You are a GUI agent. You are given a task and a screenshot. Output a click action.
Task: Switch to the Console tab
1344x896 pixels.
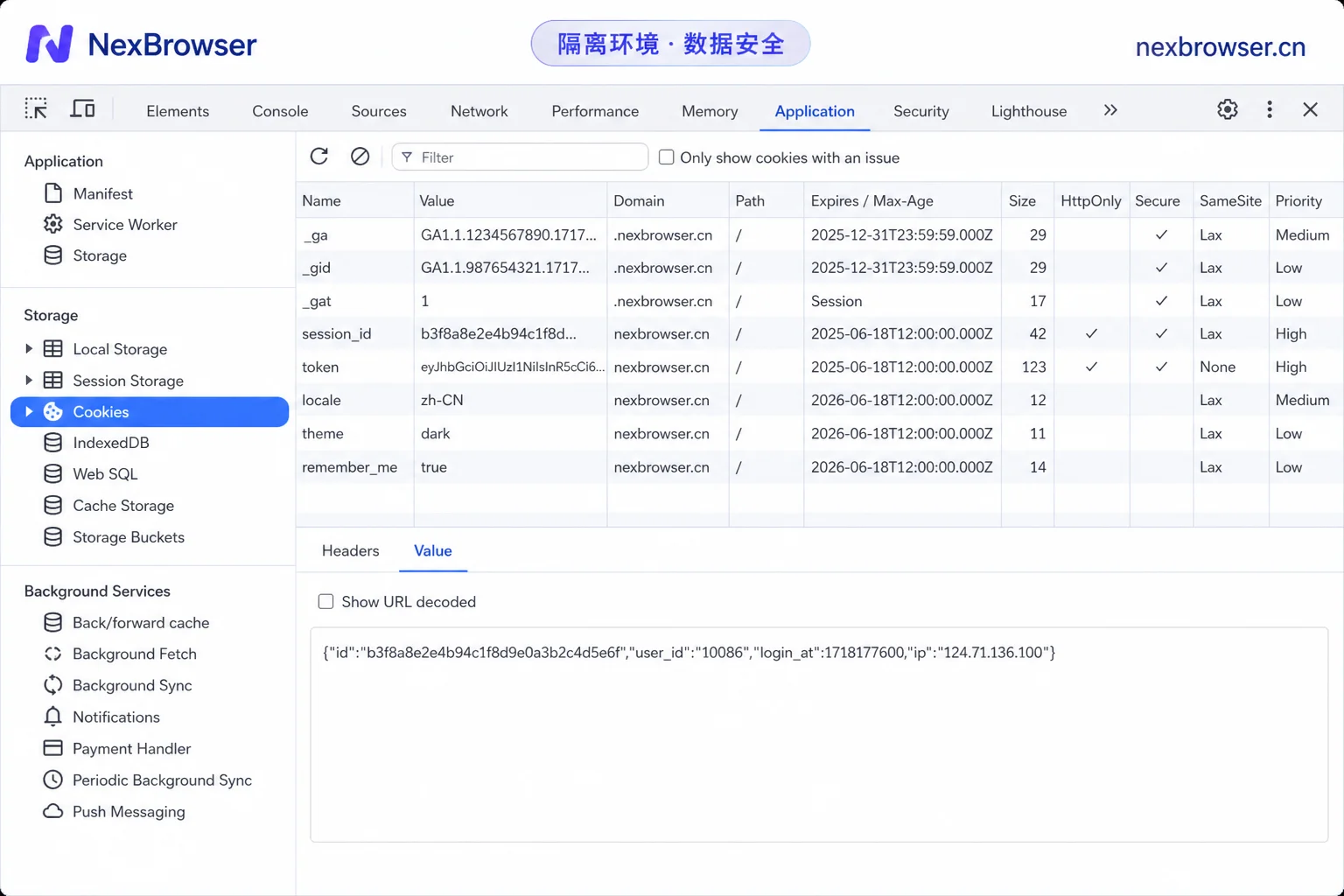(x=280, y=111)
